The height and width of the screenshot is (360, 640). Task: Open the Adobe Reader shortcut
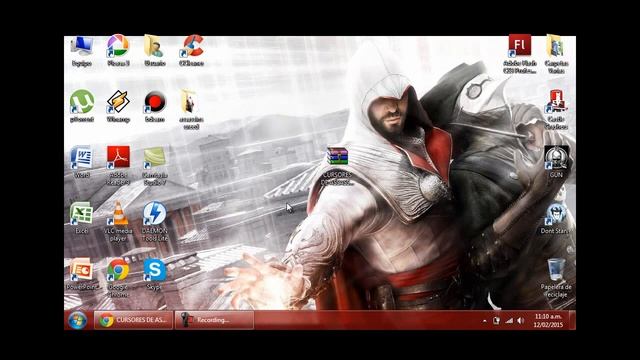point(118,165)
